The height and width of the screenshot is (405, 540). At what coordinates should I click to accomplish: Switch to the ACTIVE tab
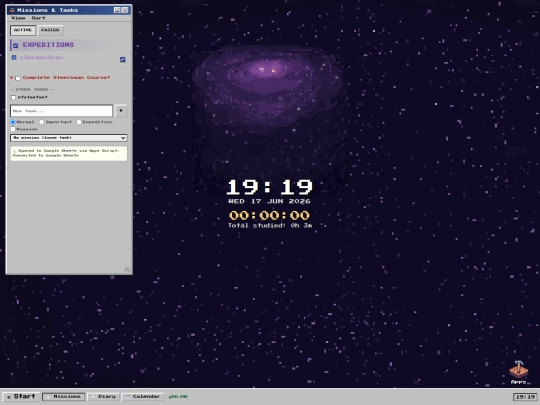tap(23, 30)
